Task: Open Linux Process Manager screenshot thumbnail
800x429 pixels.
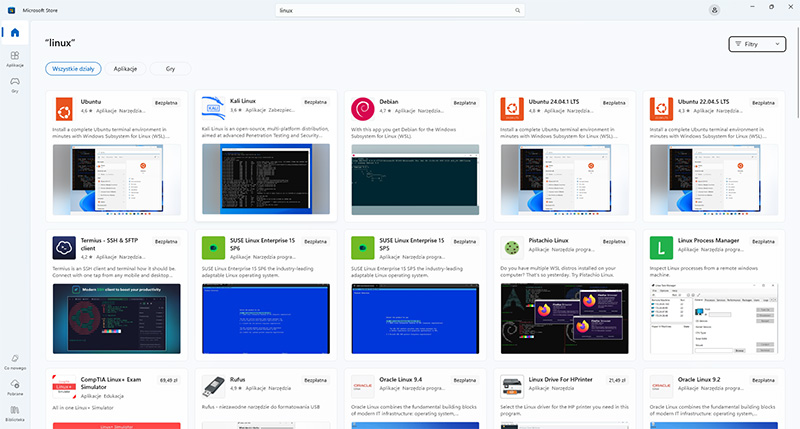Action: point(714,319)
